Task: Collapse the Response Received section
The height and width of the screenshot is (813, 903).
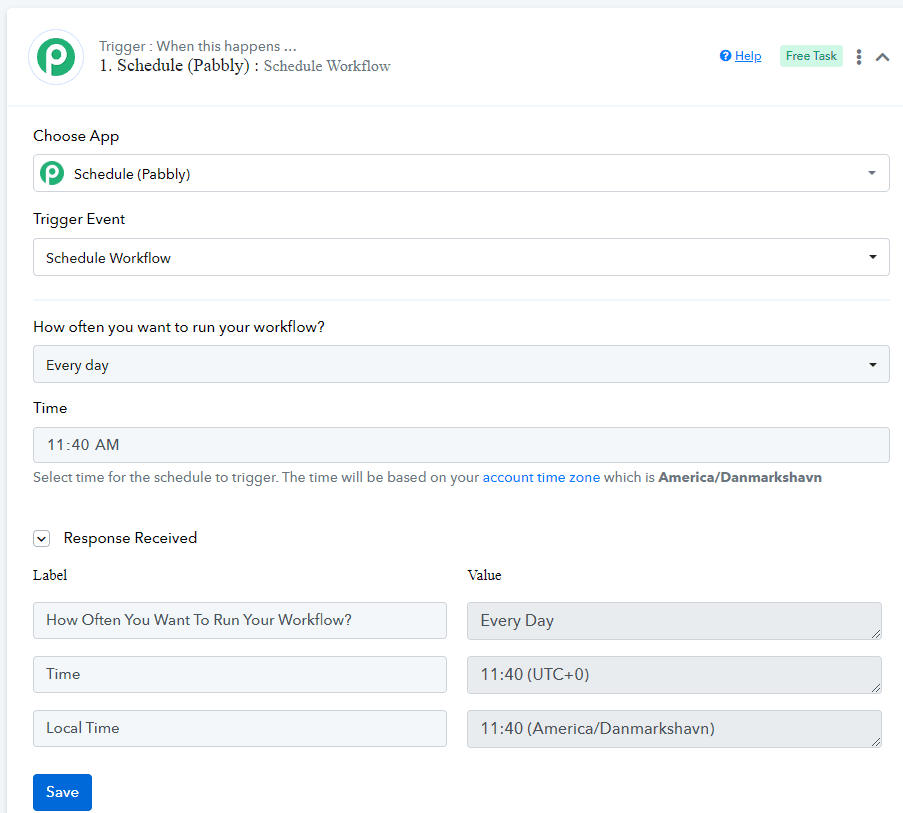Action: pyautogui.click(x=41, y=538)
